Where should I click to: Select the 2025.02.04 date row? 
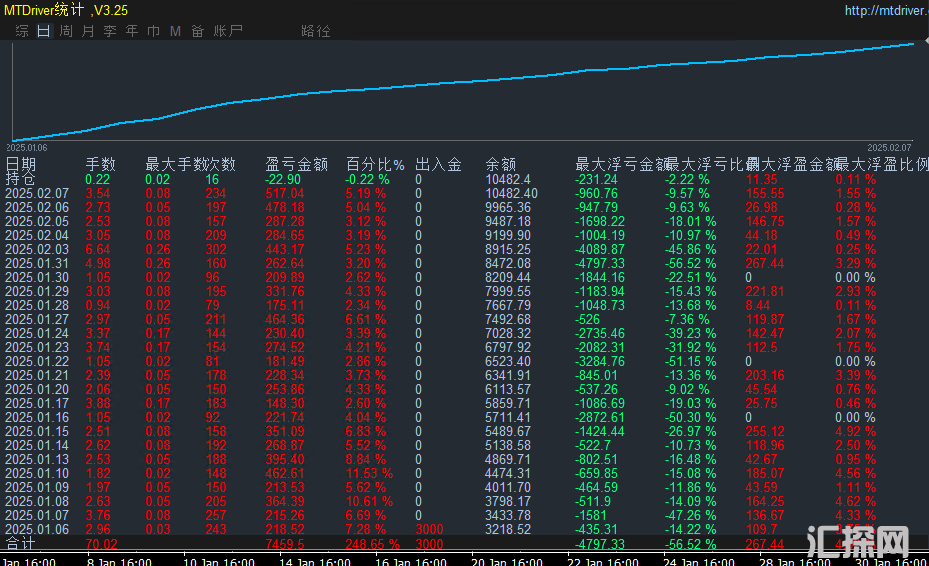(x=464, y=235)
